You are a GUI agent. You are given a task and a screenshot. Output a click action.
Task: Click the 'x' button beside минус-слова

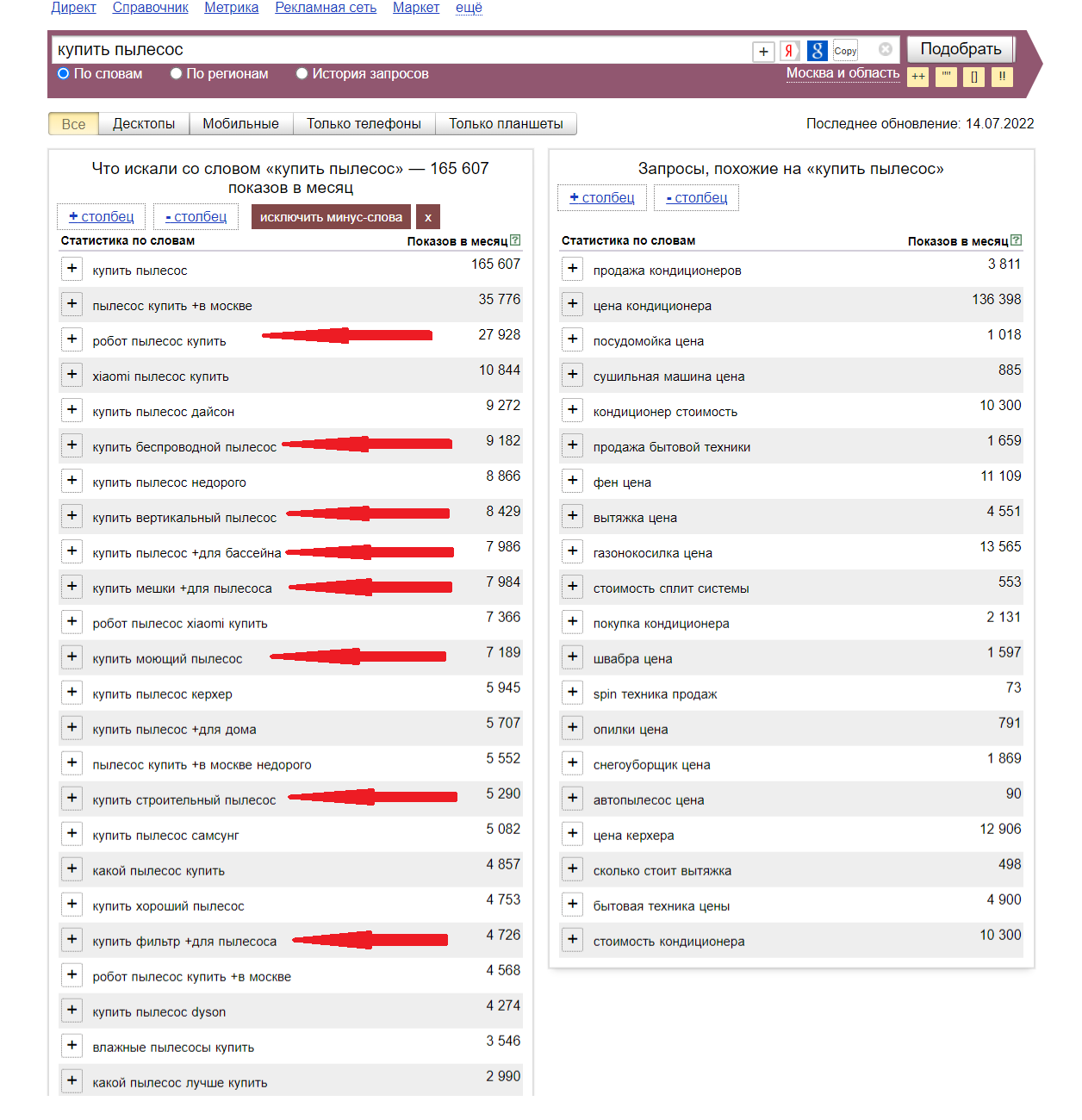coord(428,217)
